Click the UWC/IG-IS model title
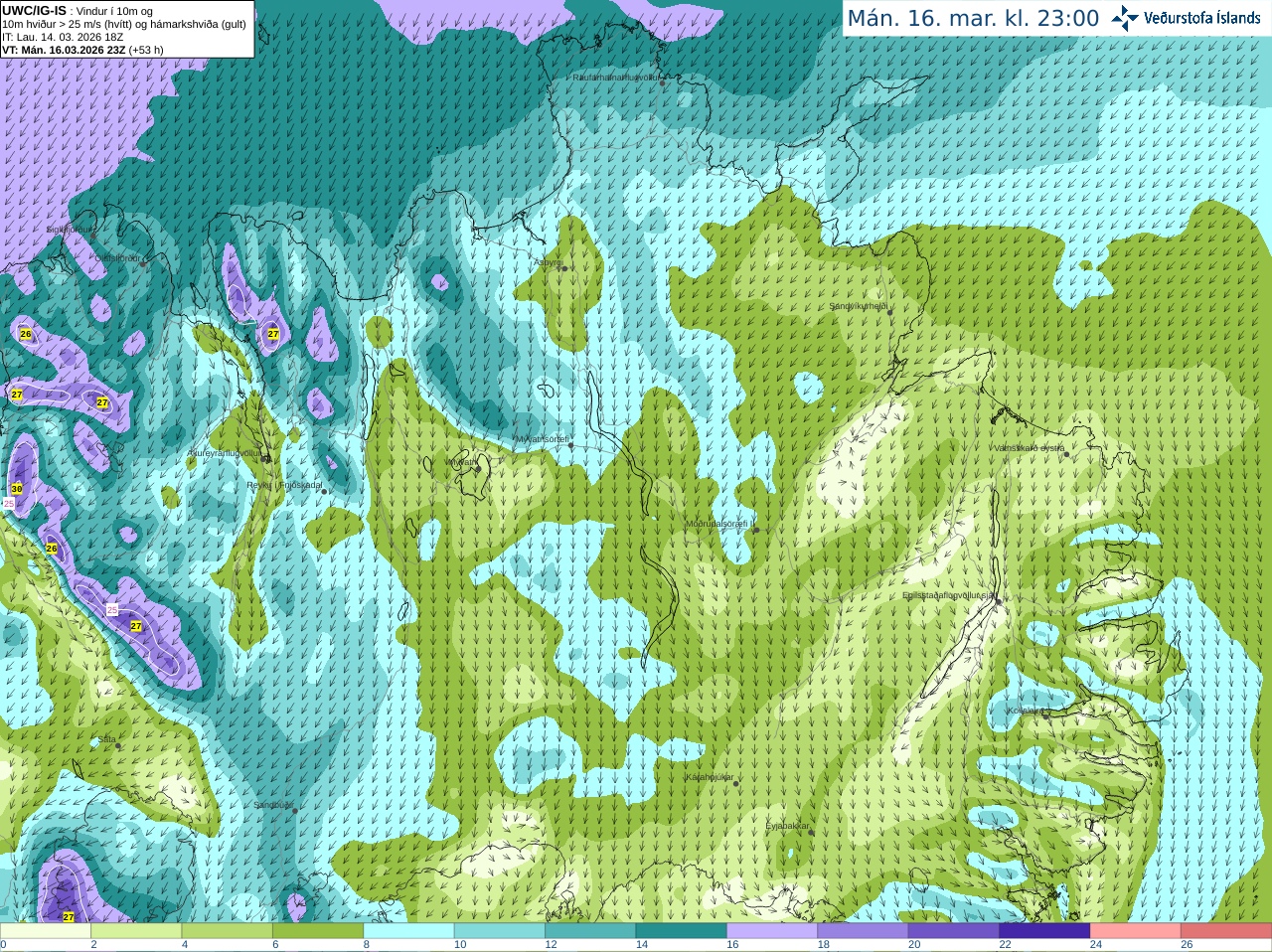The image size is (1272, 952). [x=34, y=10]
